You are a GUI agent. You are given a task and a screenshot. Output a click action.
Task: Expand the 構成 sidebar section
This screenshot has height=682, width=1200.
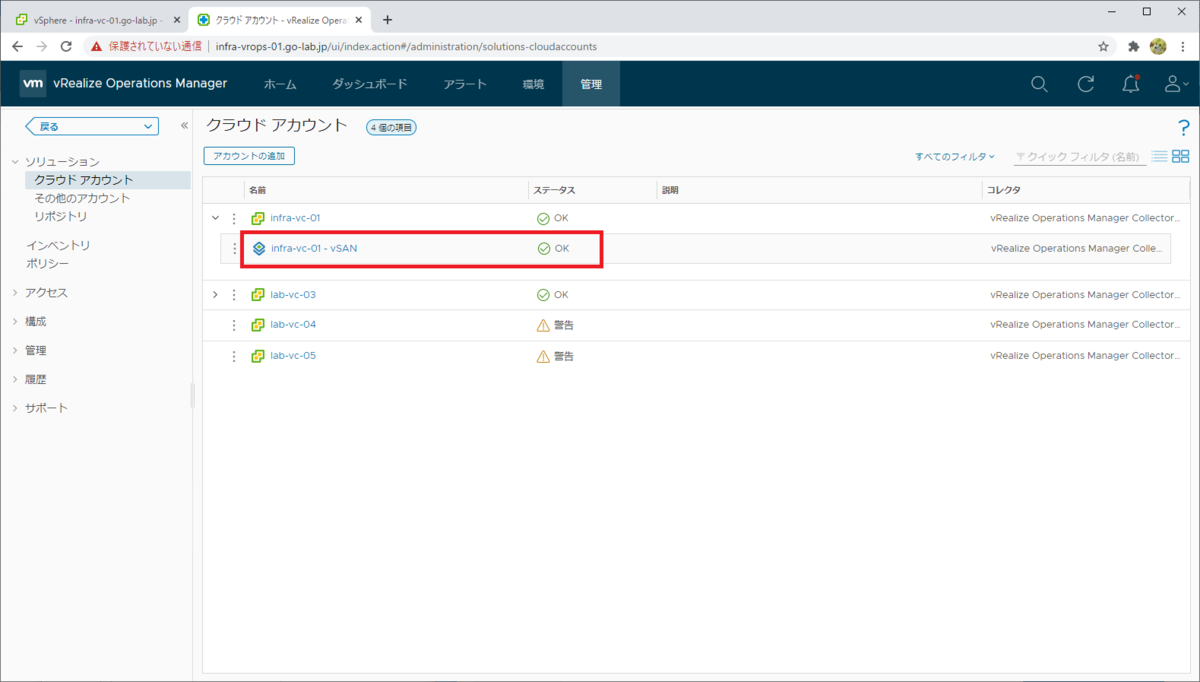click(x=15, y=322)
